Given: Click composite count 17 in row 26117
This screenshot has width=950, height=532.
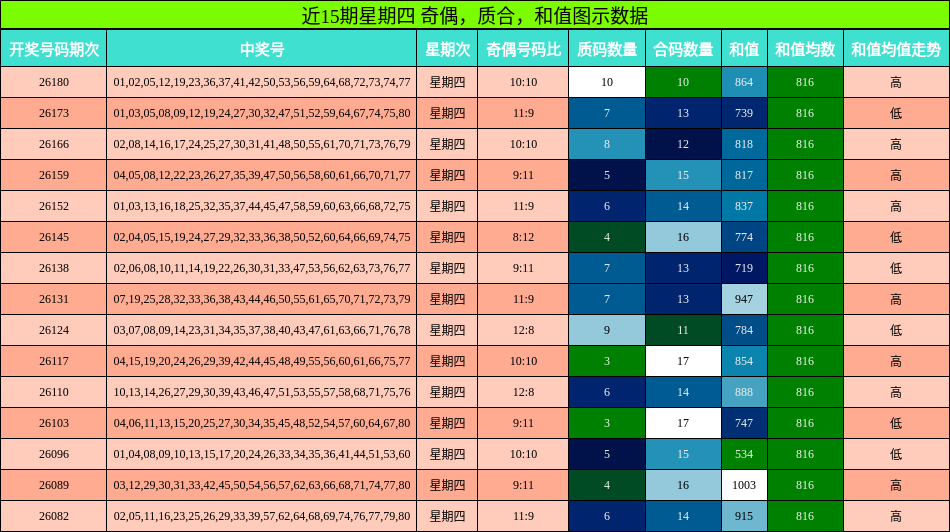Looking at the screenshot, I should point(683,361).
